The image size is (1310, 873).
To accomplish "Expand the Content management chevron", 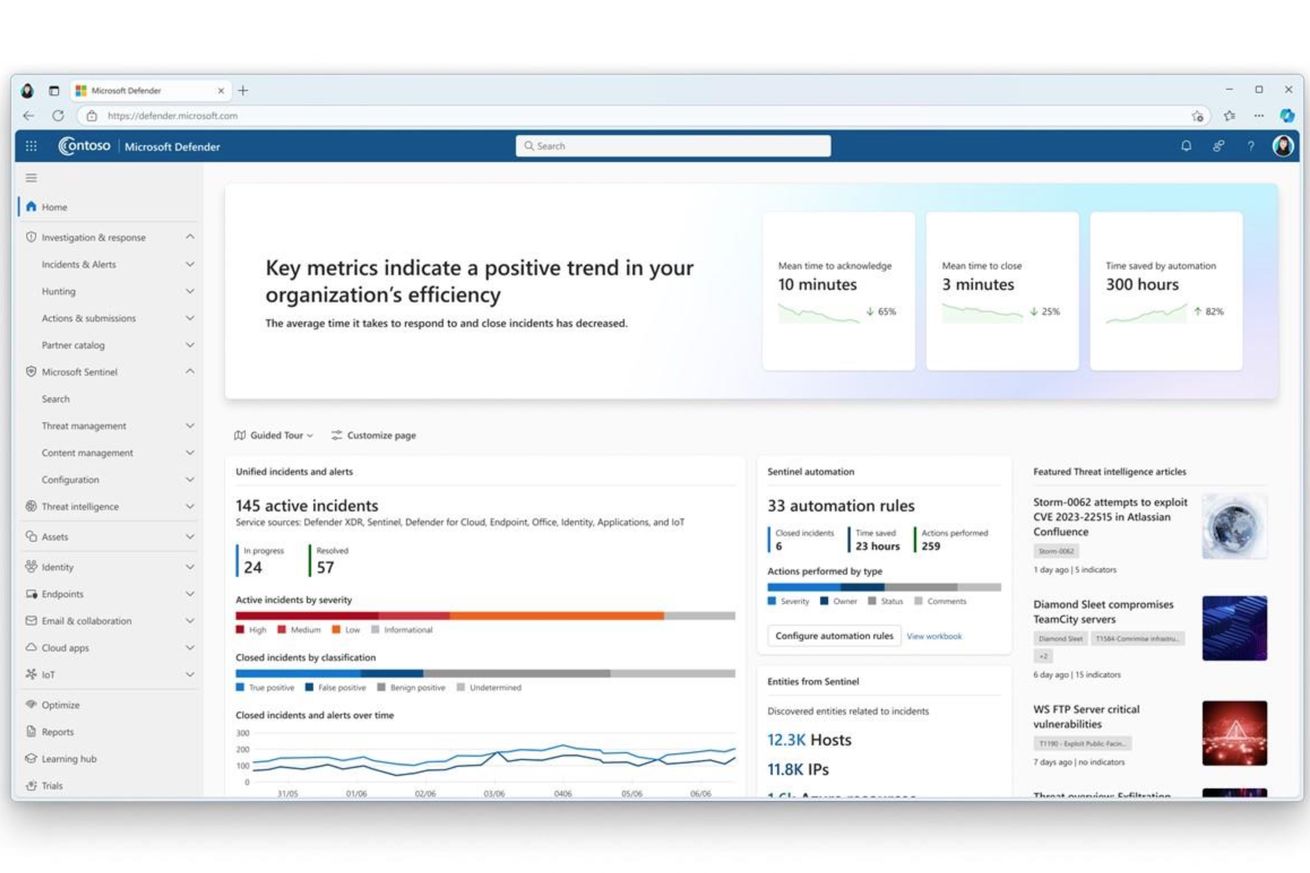I will pyautogui.click(x=190, y=453).
